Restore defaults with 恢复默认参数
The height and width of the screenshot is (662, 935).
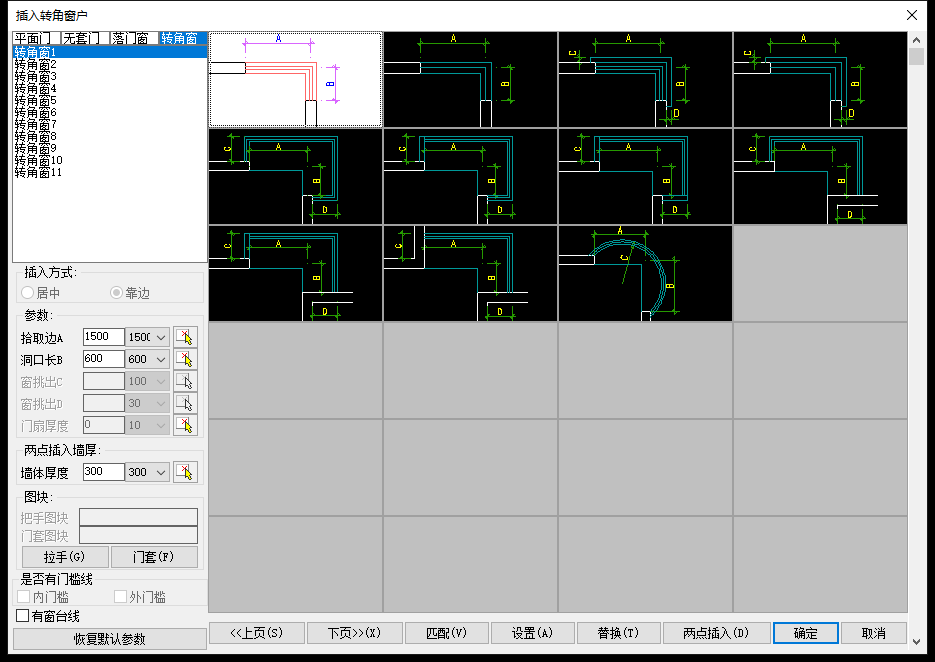click(110, 639)
